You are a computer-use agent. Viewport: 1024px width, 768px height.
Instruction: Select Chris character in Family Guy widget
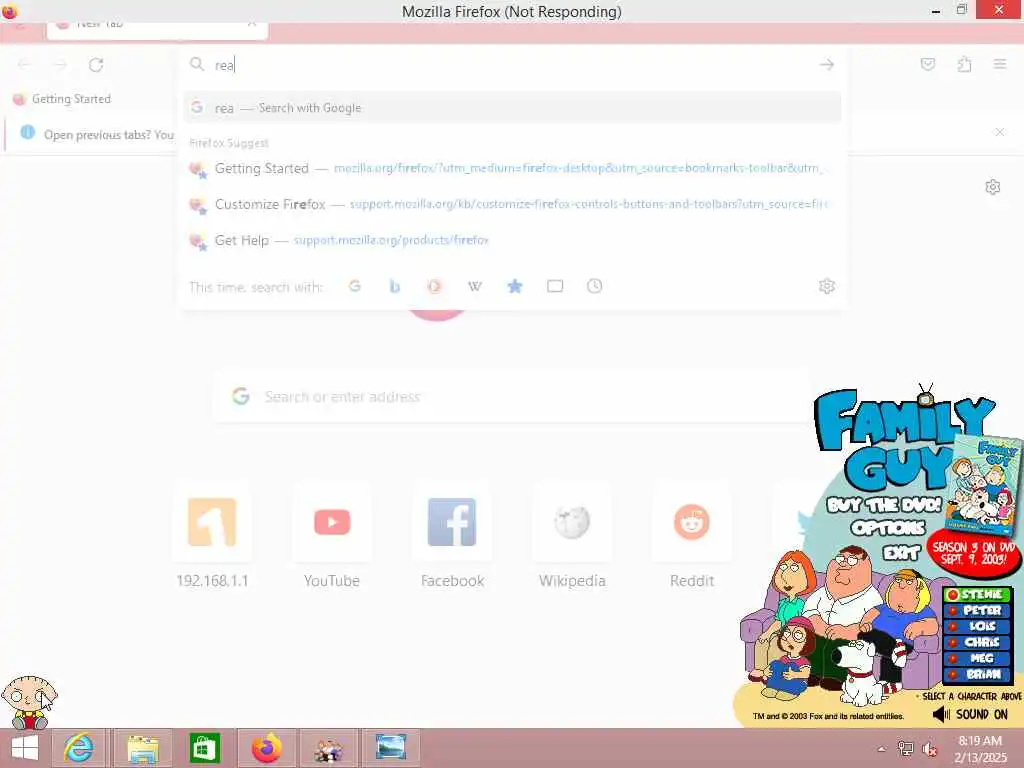977,642
